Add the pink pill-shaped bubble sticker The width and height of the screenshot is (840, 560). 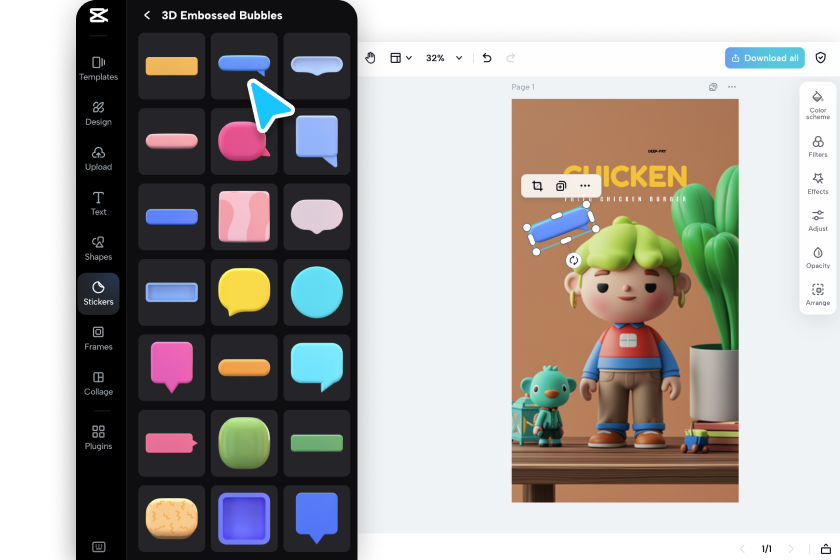(x=171, y=141)
